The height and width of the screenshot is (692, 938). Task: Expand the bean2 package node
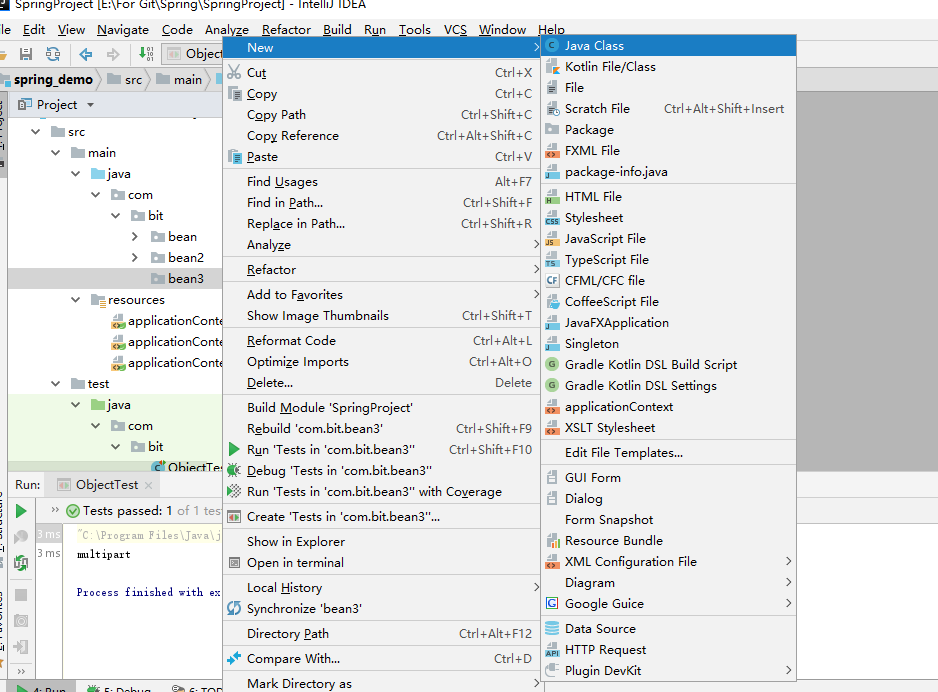point(135,258)
